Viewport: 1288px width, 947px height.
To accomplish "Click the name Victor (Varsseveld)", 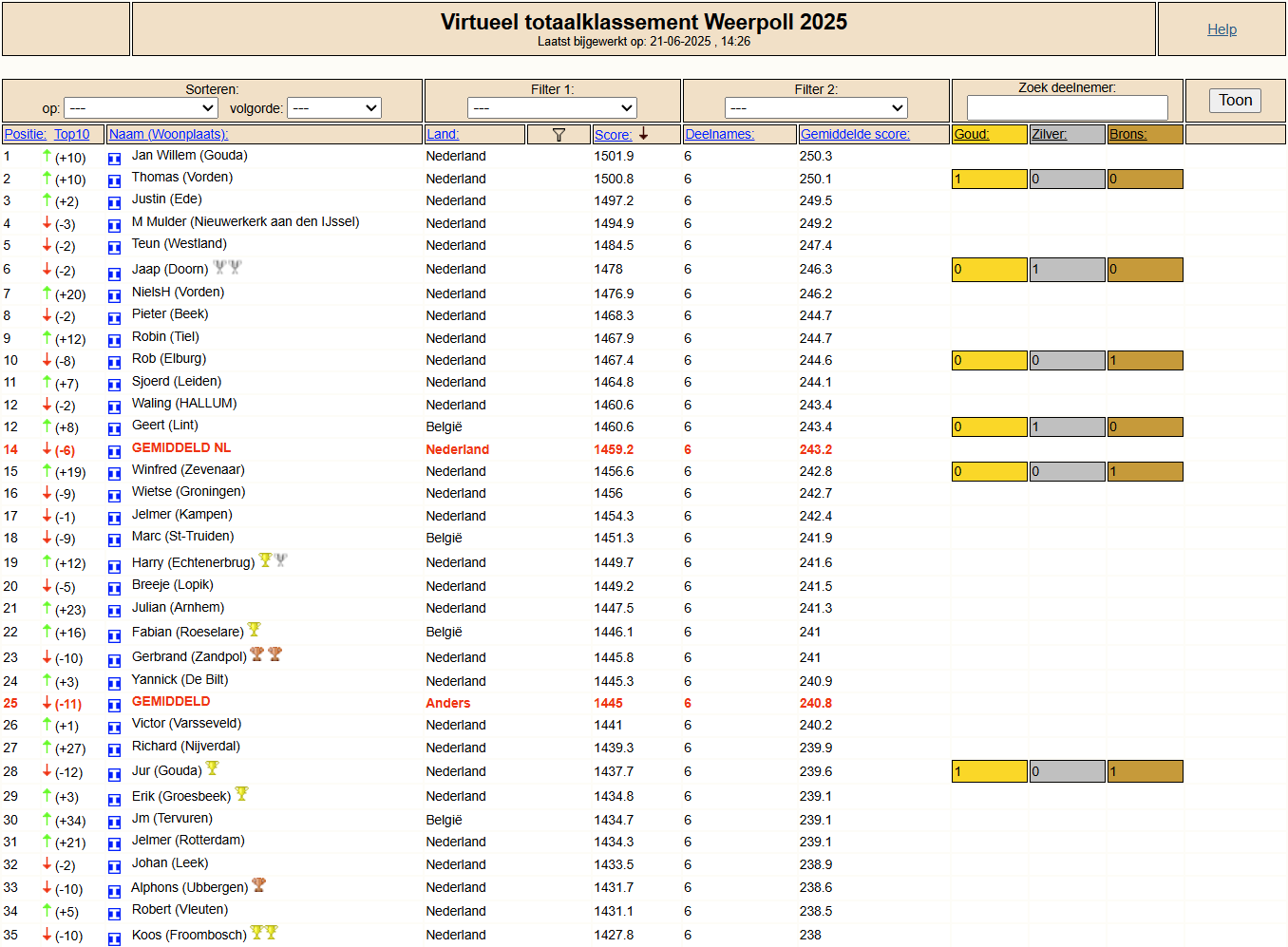I will (186, 724).
